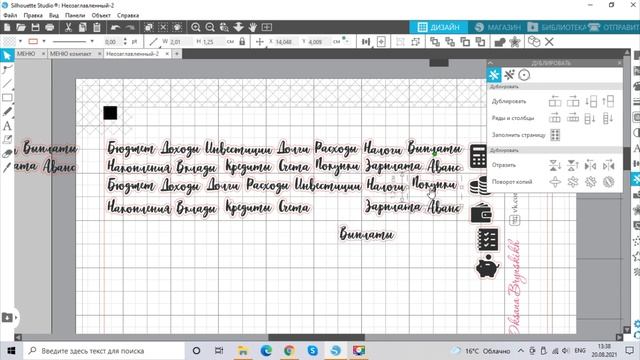Click the Fill page grid icon
The image size is (640, 360).
tap(555, 135)
